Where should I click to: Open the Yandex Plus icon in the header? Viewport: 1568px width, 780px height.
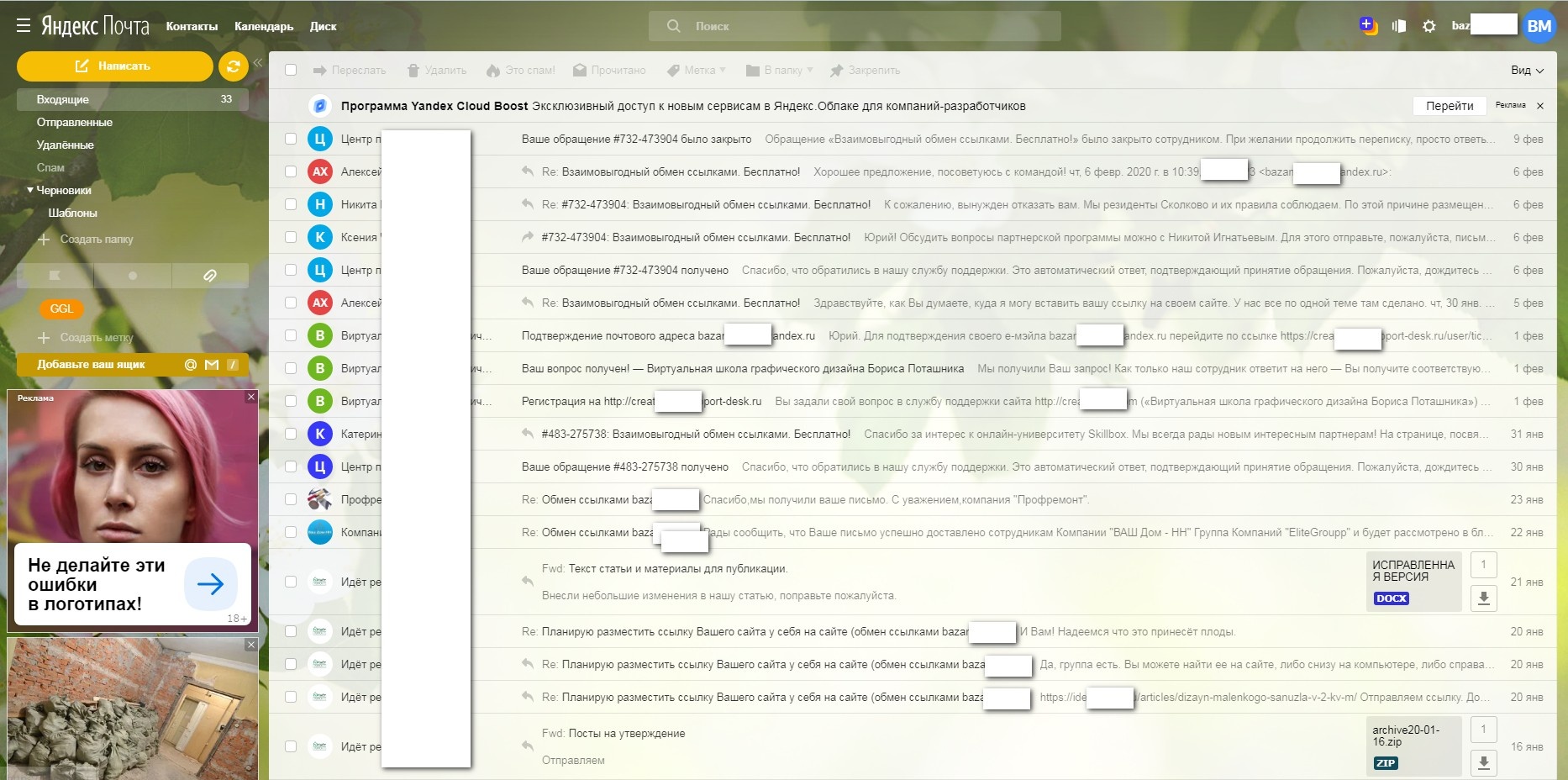click(x=1368, y=26)
